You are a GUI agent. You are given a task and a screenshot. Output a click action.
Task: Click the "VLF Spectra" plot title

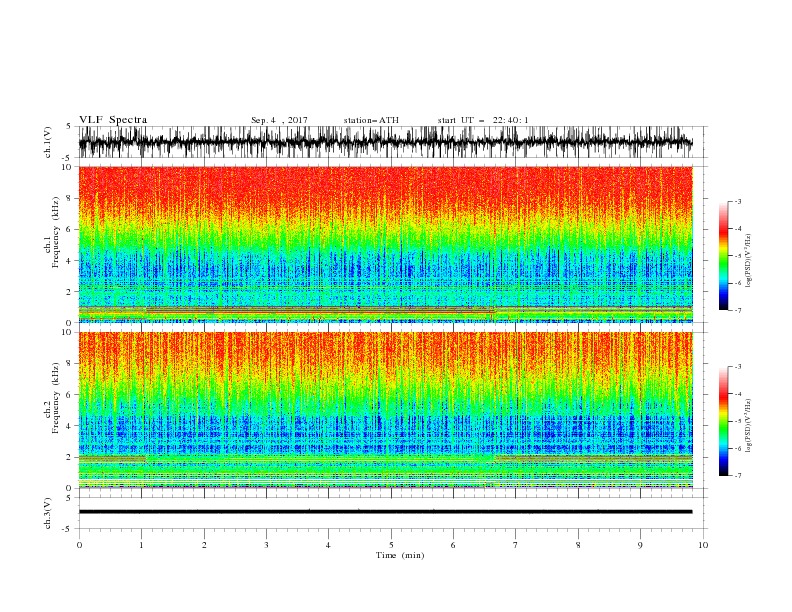(113, 120)
